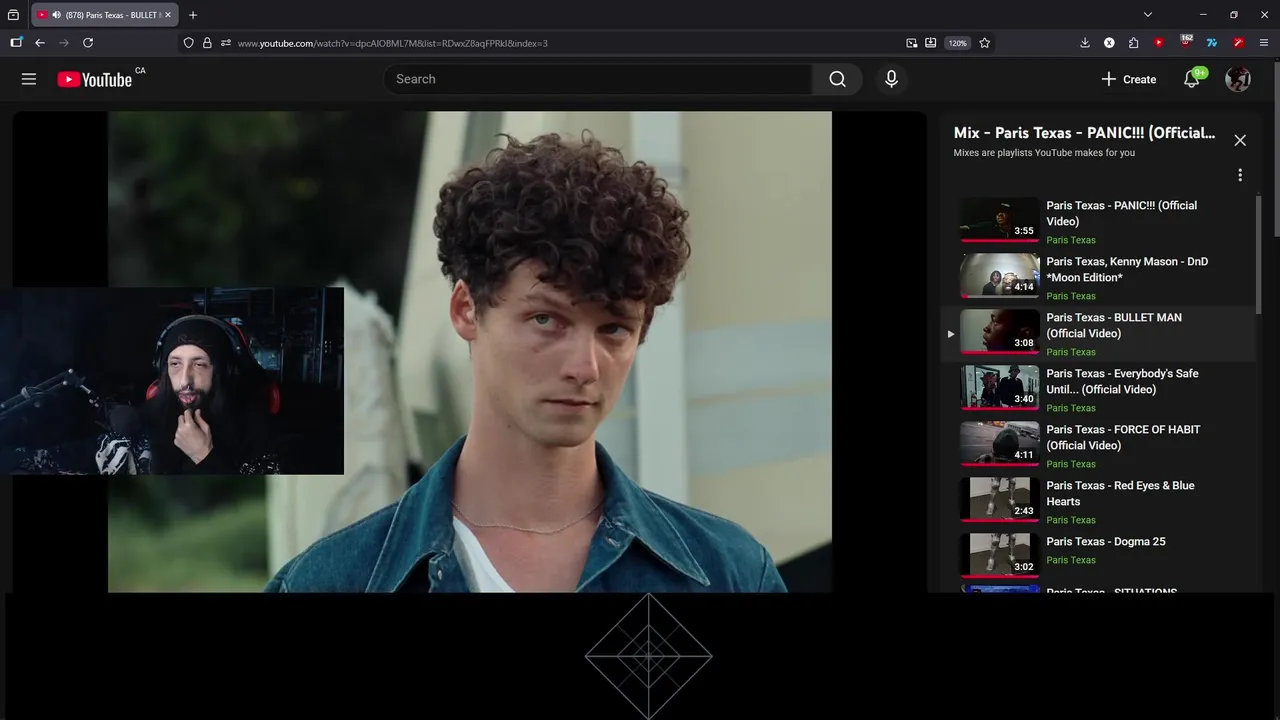The image size is (1280, 720).
Task: Select the Paris Texas - BULLET MAN tab
Action: (105, 15)
